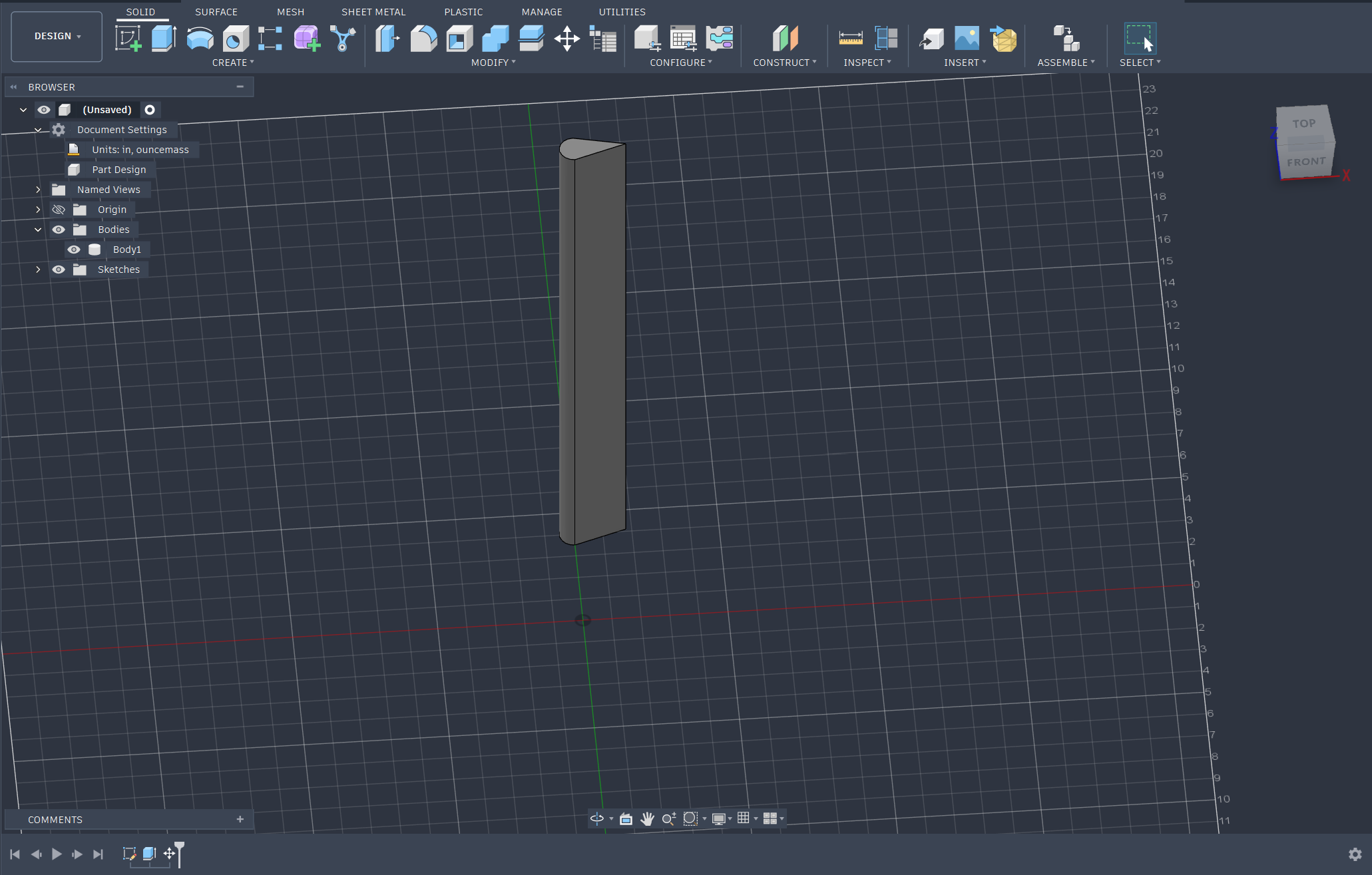Select the Create Sketch tool
Viewport: 1372px width, 875px height.
128,39
